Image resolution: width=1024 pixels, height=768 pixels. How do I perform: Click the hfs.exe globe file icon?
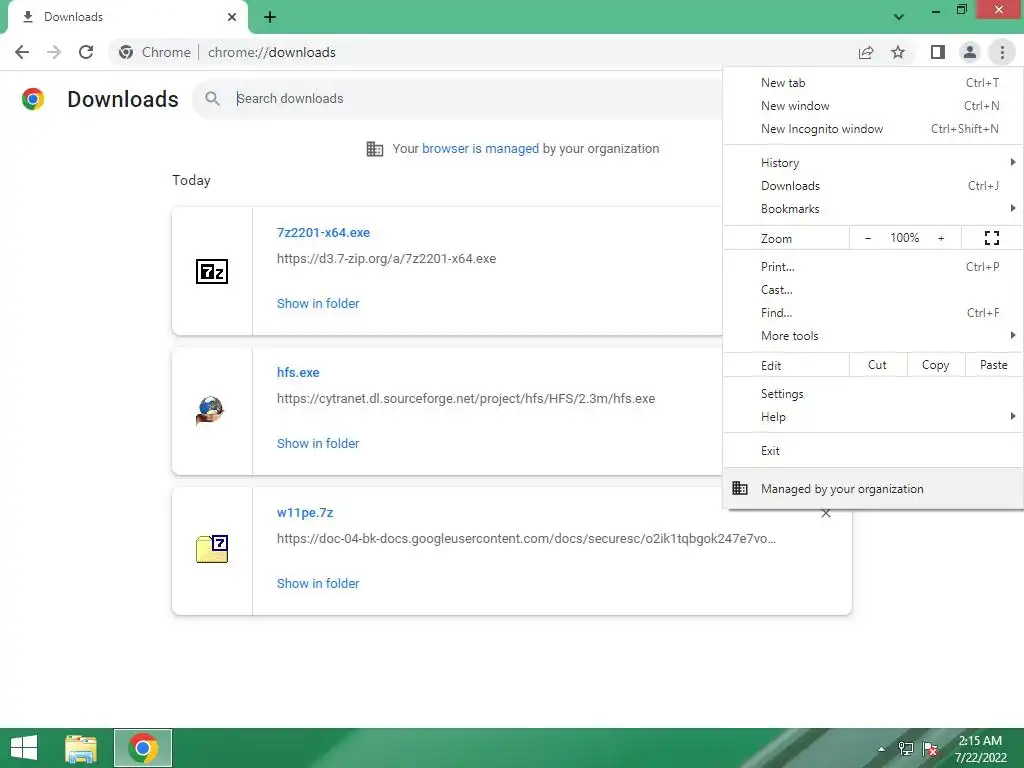pos(210,411)
